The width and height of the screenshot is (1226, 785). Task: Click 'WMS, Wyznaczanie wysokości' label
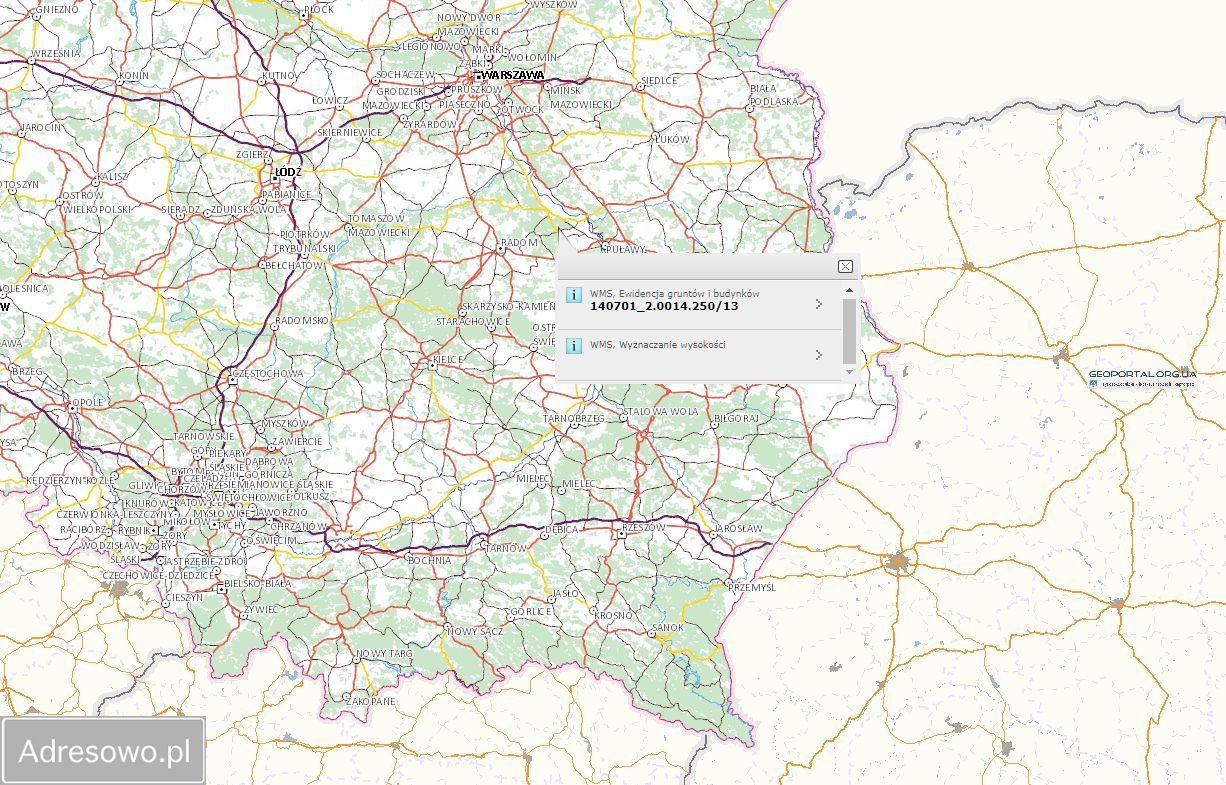point(658,344)
